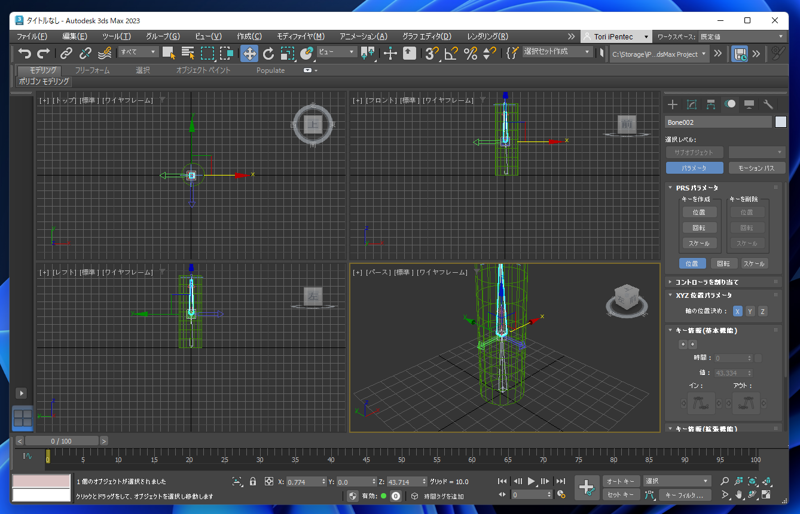Viewport: 800px width, 514px height.
Task: Open the 選択セット作成 named selection dropdown
Action: [557, 52]
